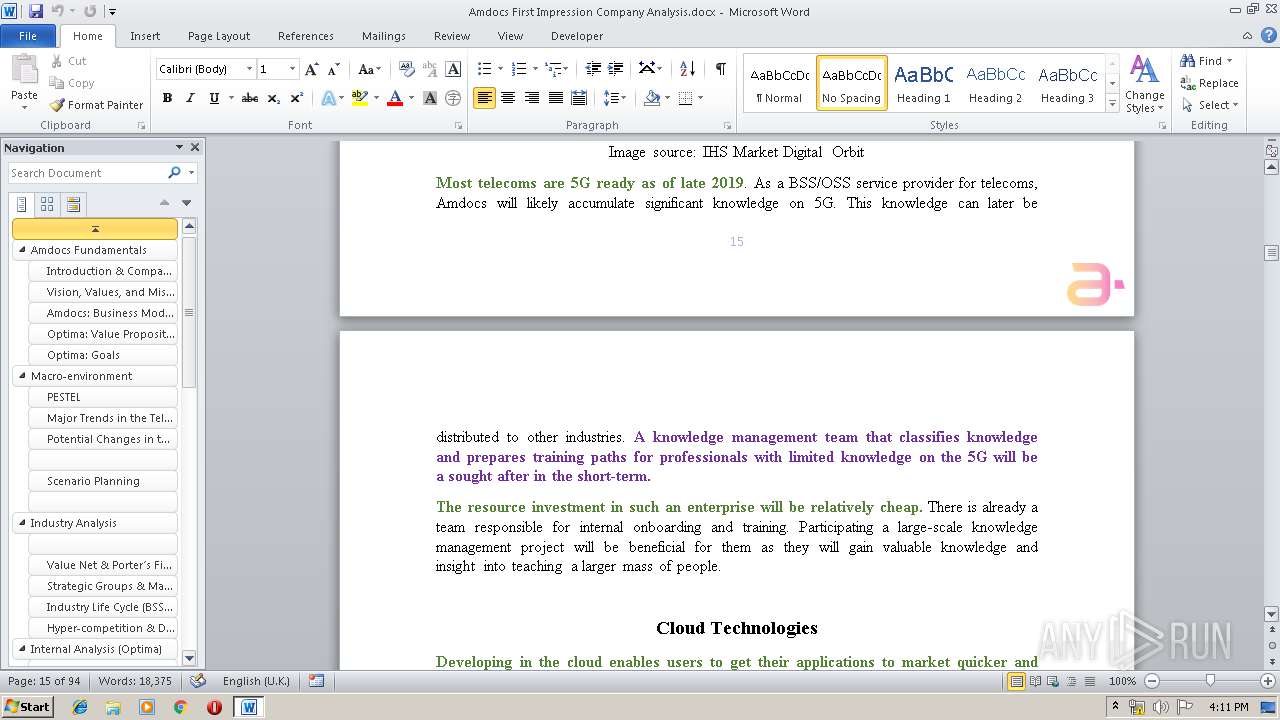The image size is (1280, 720).
Task: Click Grow Font icon
Action: coord(312,69)
